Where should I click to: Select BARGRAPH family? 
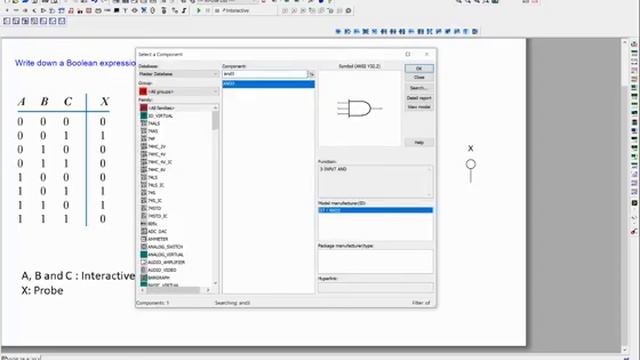tap(158, 278)
